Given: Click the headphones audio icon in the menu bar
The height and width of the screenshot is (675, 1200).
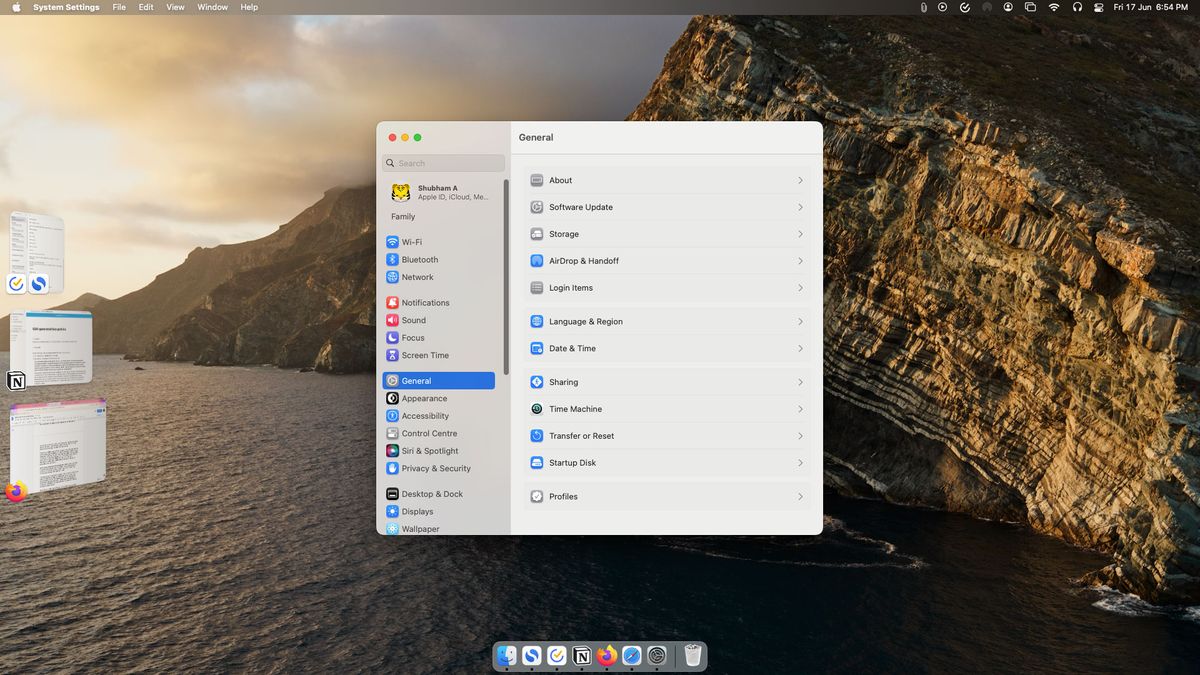Looking at the screenshot, I should tap(1077, 7).
